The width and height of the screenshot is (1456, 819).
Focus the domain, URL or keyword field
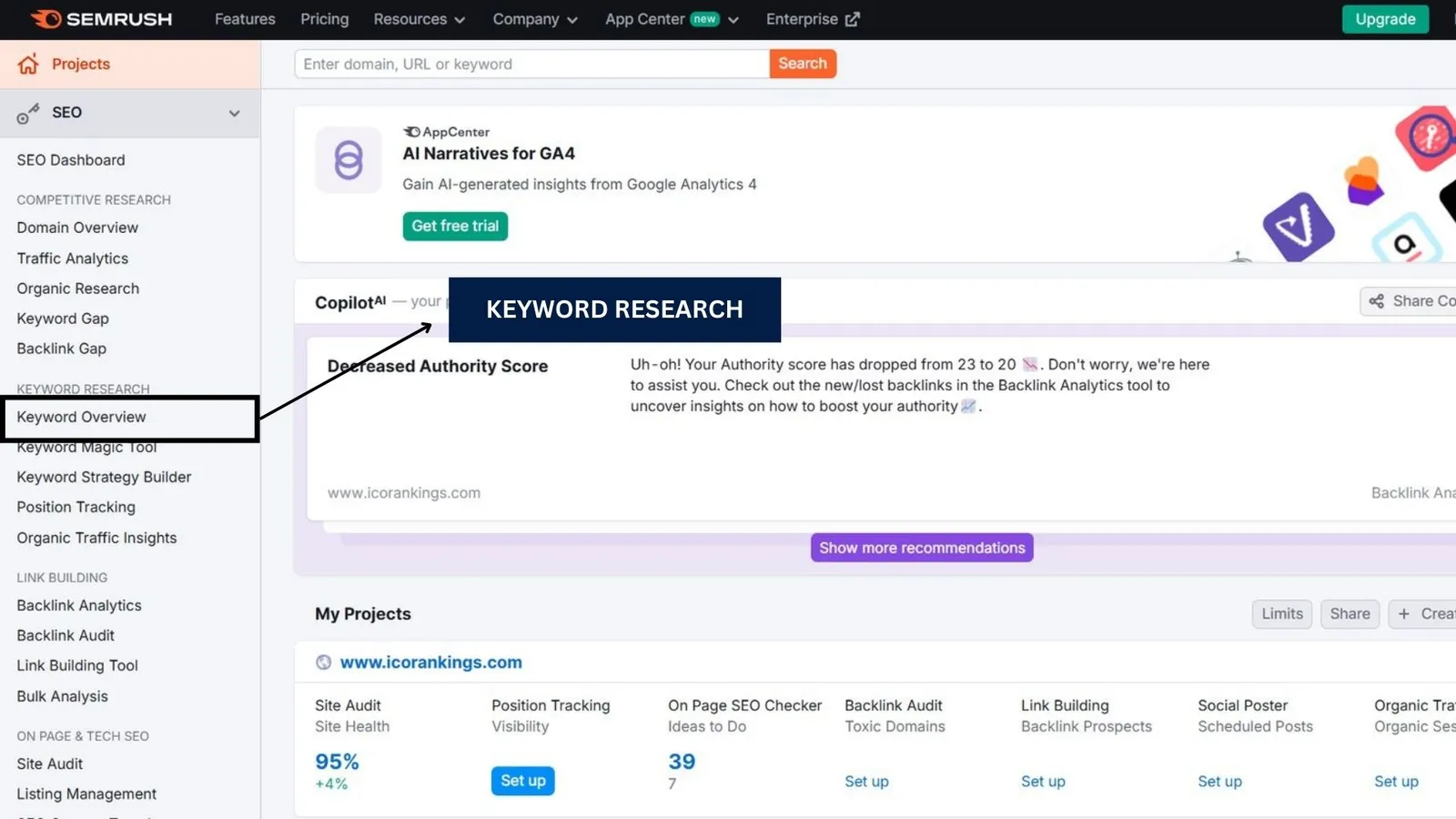click(x=532, y=64)
